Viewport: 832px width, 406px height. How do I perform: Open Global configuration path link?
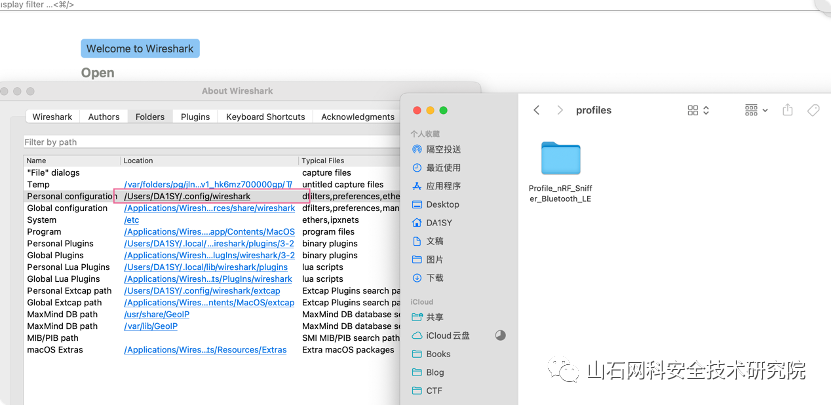(x=209, y=208)
